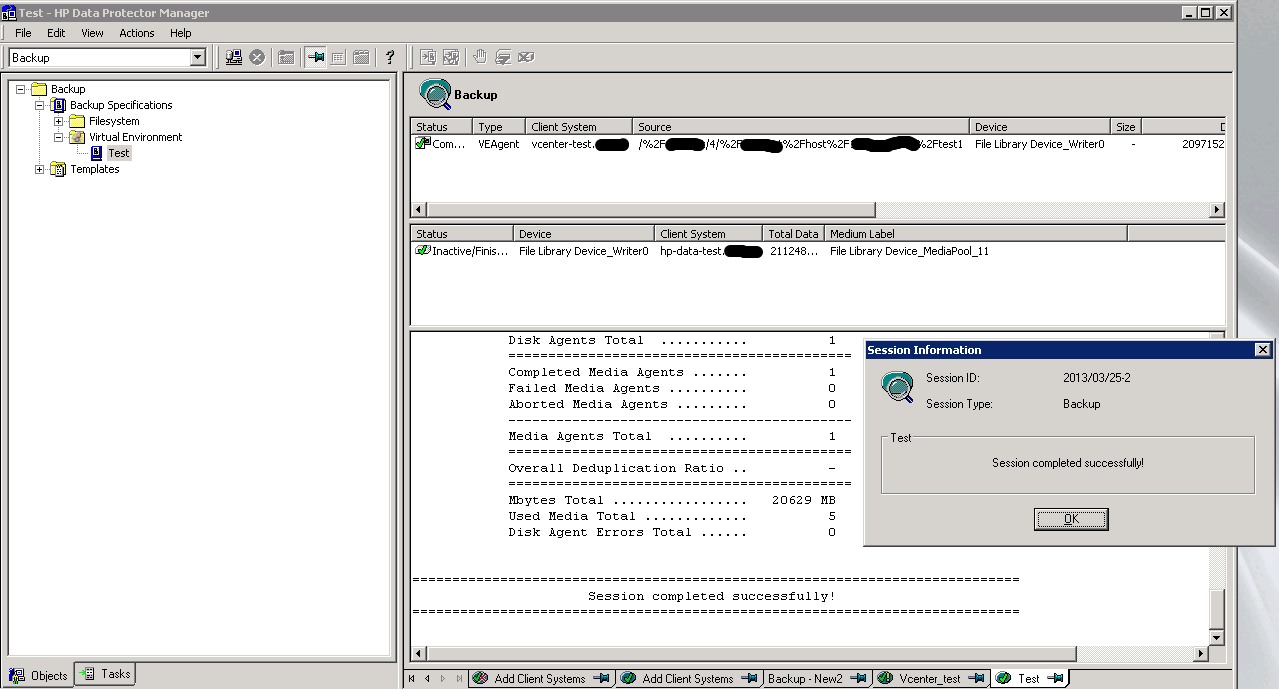Click the toolbar icon next to the abort button
The width and height of the screenshot is (1279, 689).
point(286,57)
